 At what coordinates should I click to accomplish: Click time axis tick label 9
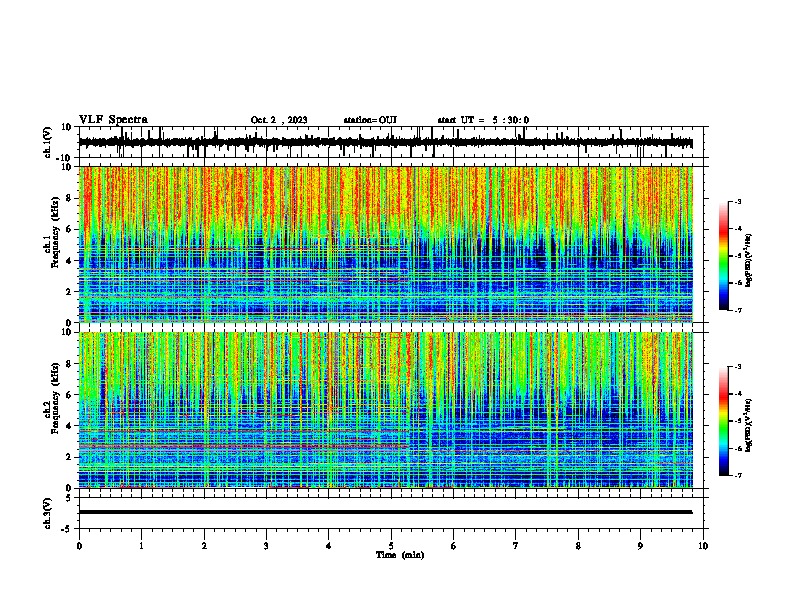coord(640,546)
